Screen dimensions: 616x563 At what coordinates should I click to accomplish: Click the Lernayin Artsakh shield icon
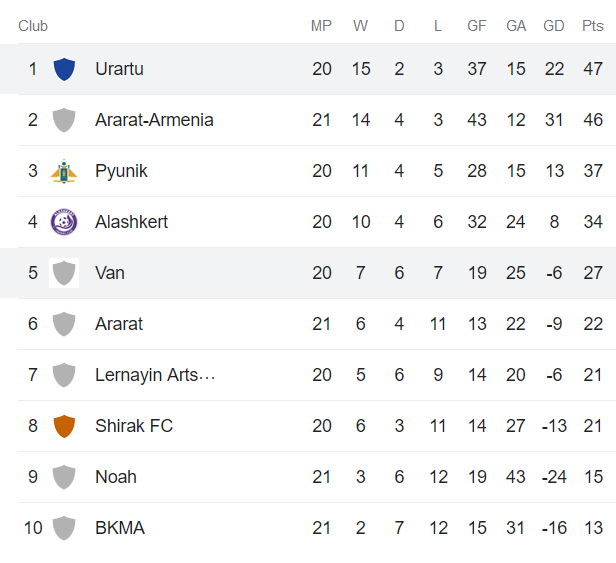(x=64, y=375)
